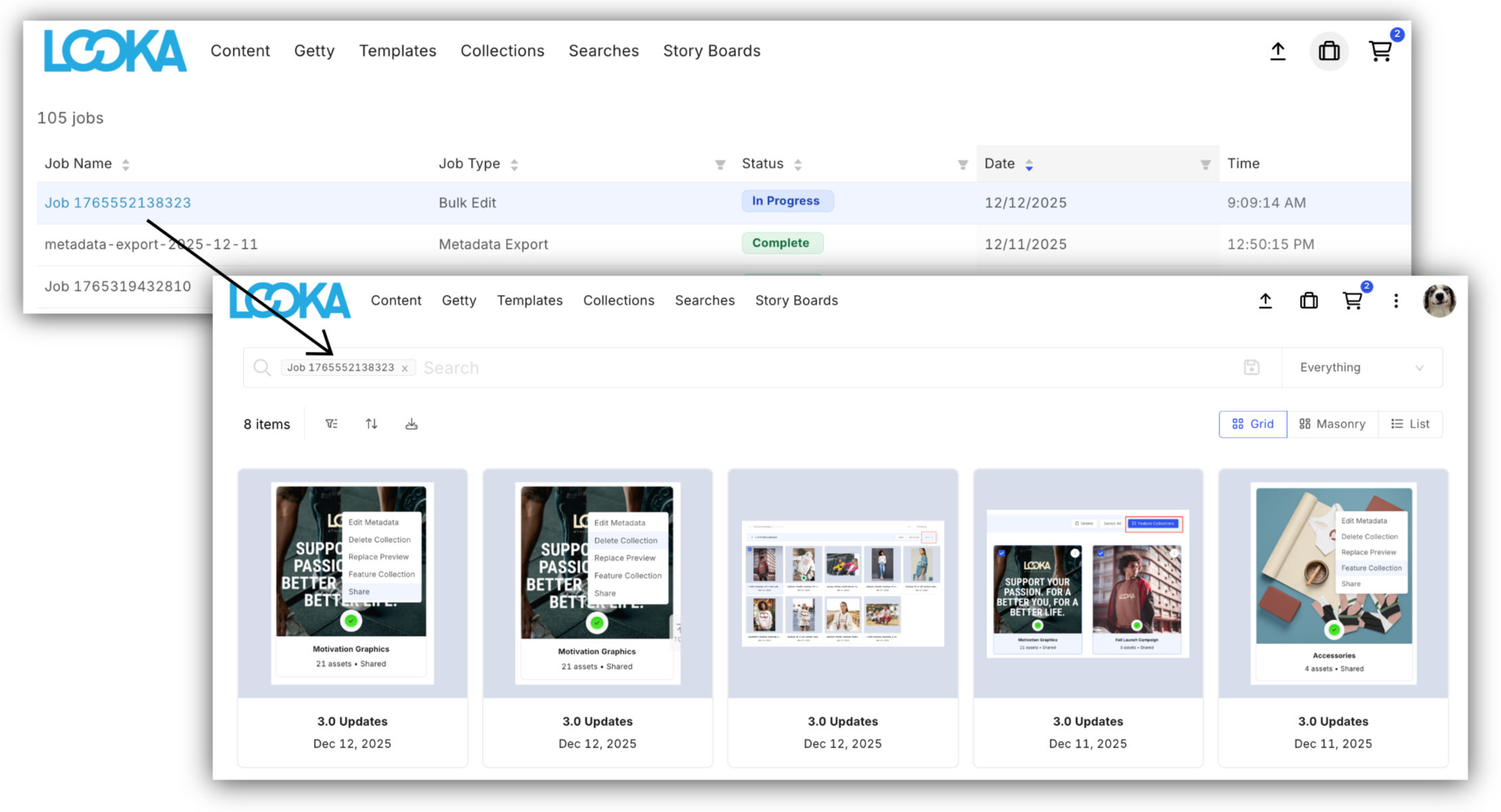Image resolution: width=1501 pixels, height=812 pixels.
Task: Click the upload icon in front window
Action: pos(1265,301)
